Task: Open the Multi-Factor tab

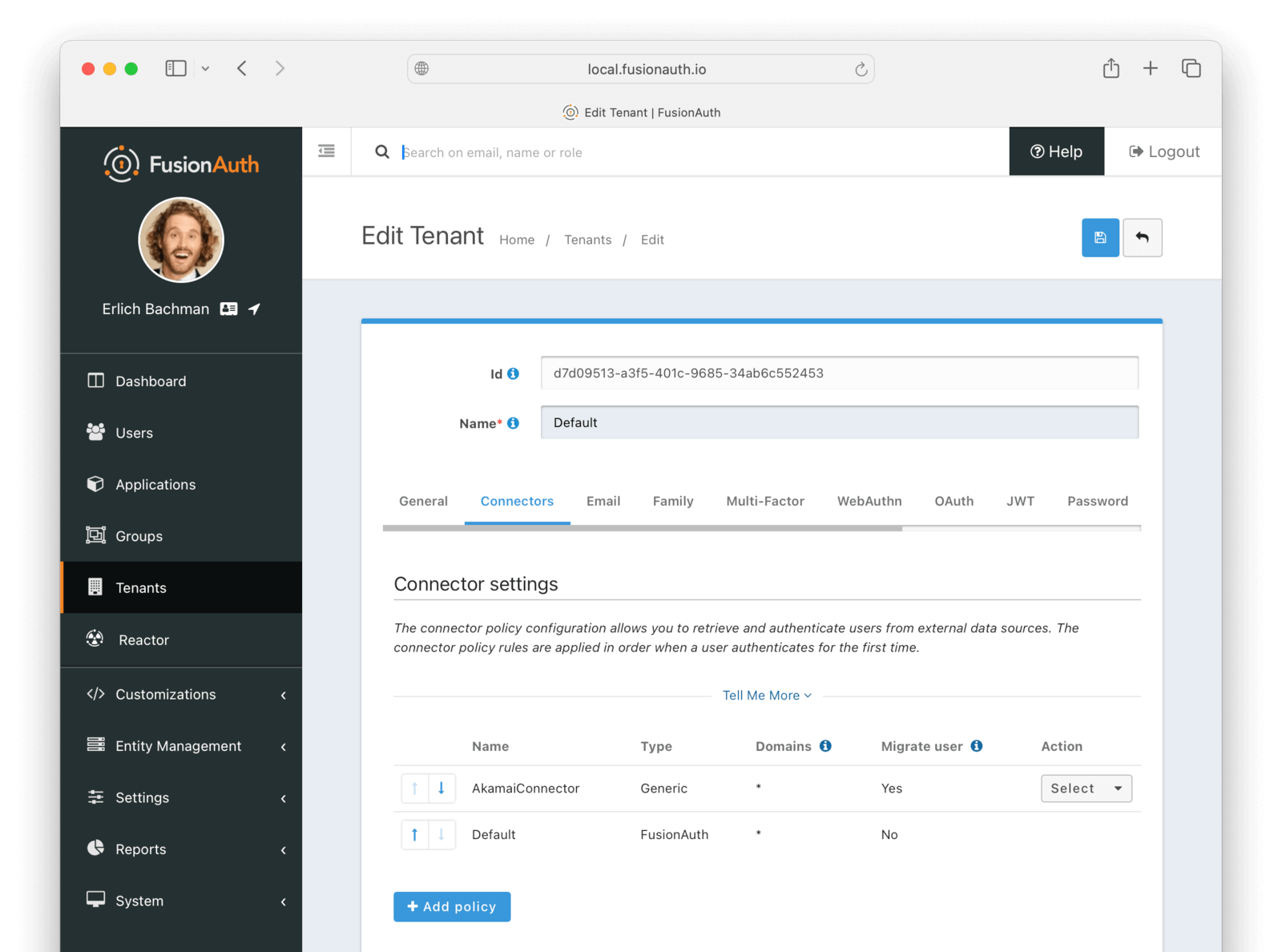Action: pos(764,501)
